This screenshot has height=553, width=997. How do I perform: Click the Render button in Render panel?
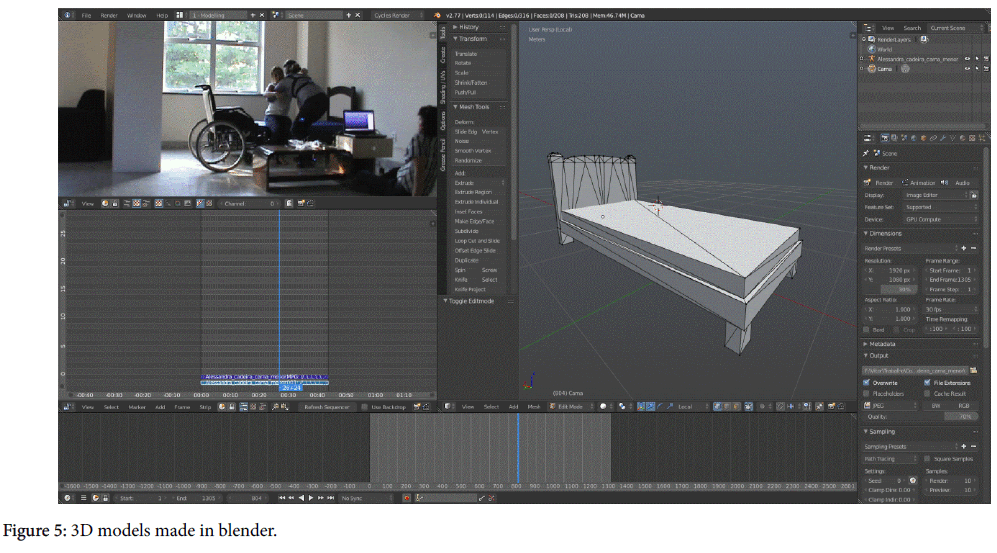880,183
